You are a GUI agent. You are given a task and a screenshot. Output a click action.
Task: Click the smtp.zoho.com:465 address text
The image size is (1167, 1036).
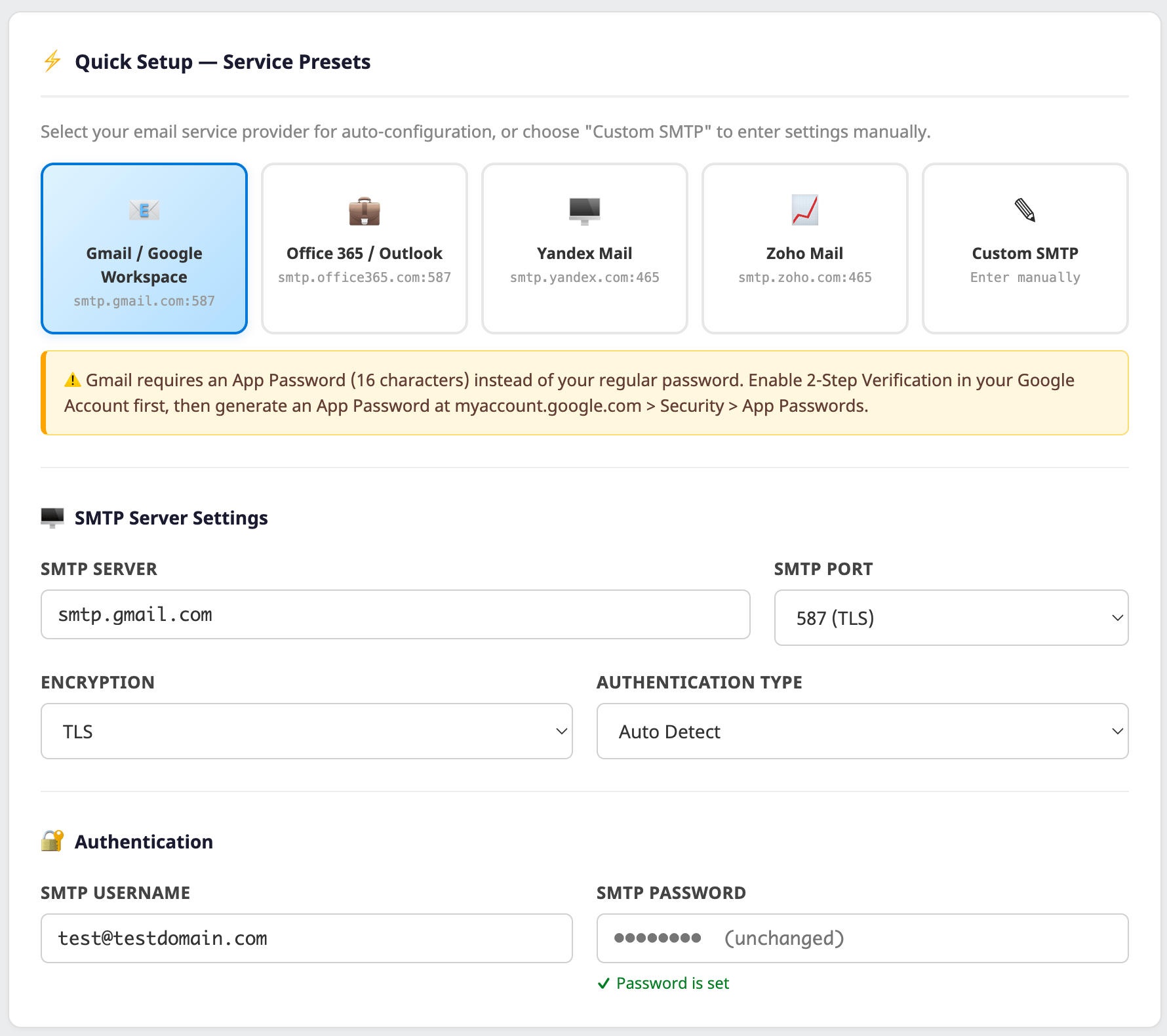tap(805, 277)
